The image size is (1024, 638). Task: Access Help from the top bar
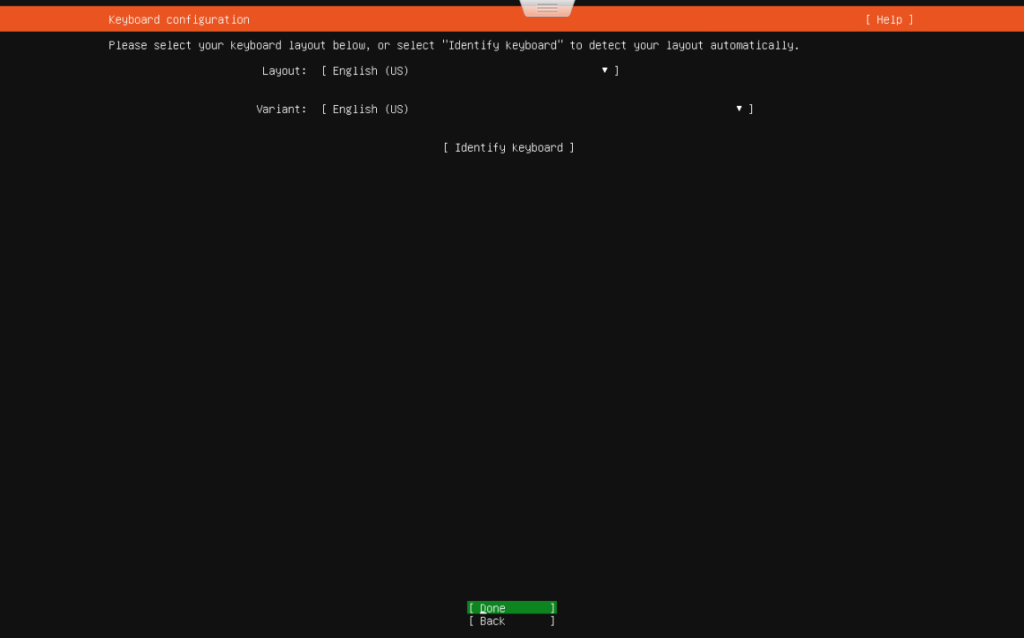tap(888, 18)
